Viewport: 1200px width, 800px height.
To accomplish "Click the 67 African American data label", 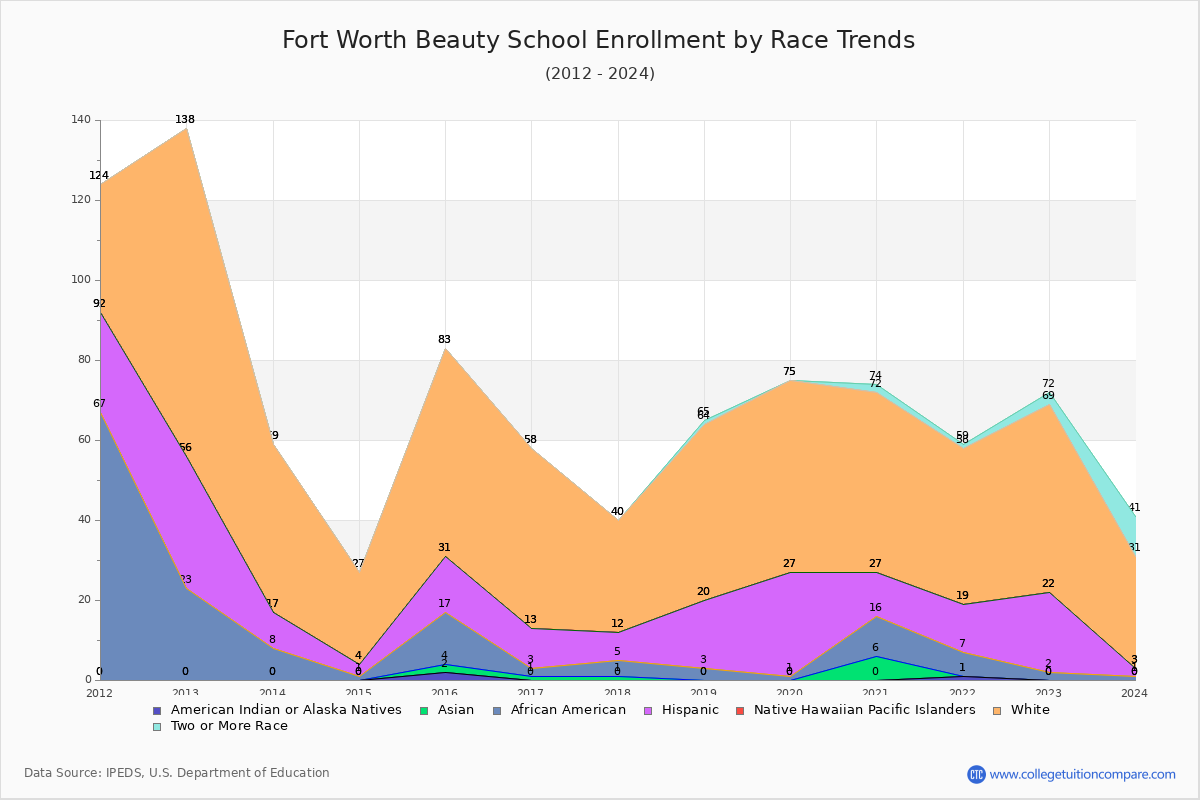I will pyautogui.click(x=99, y=404).
